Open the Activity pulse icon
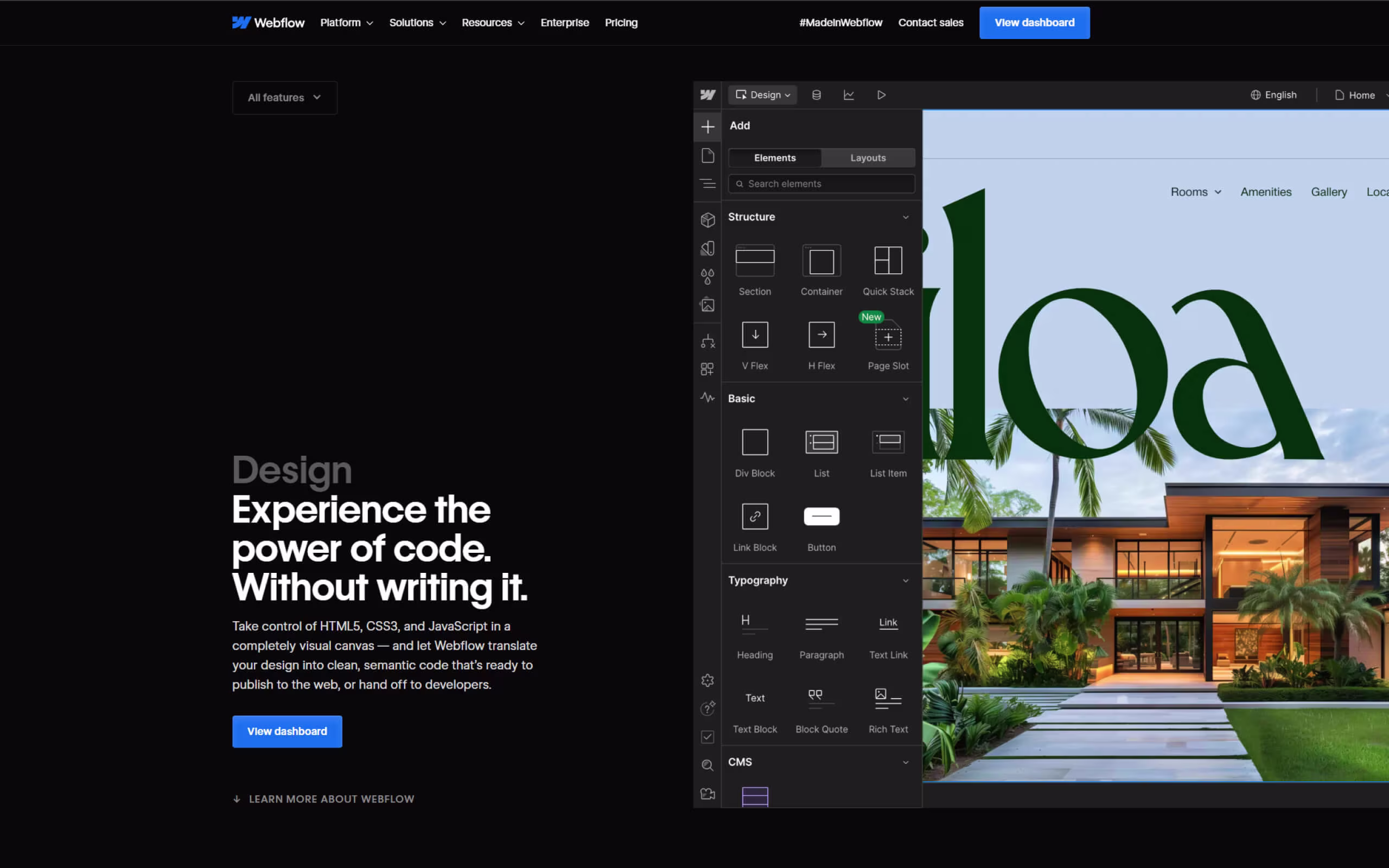The width and height of the screenshot is (1389, 868). pyautogui.click(x=708, y=397)
